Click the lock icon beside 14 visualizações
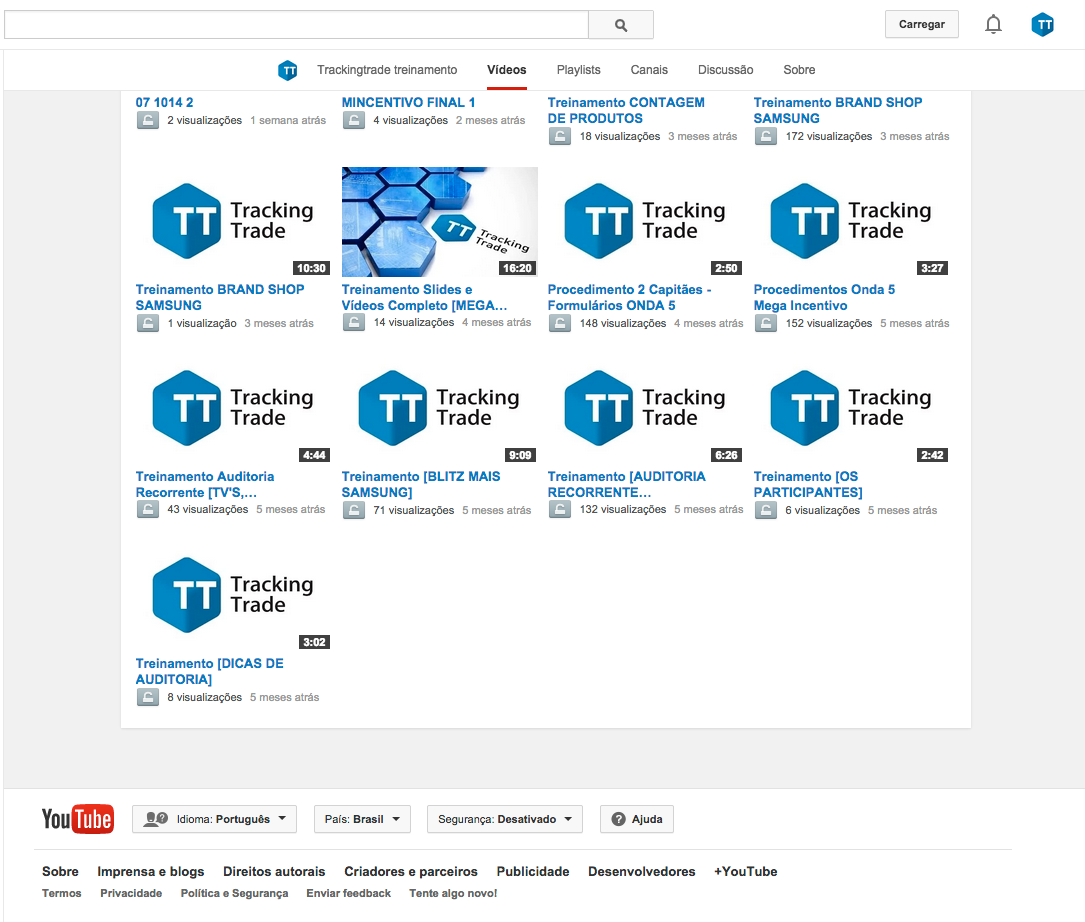Screen dimensions: 1085x922 pos(354,323)
